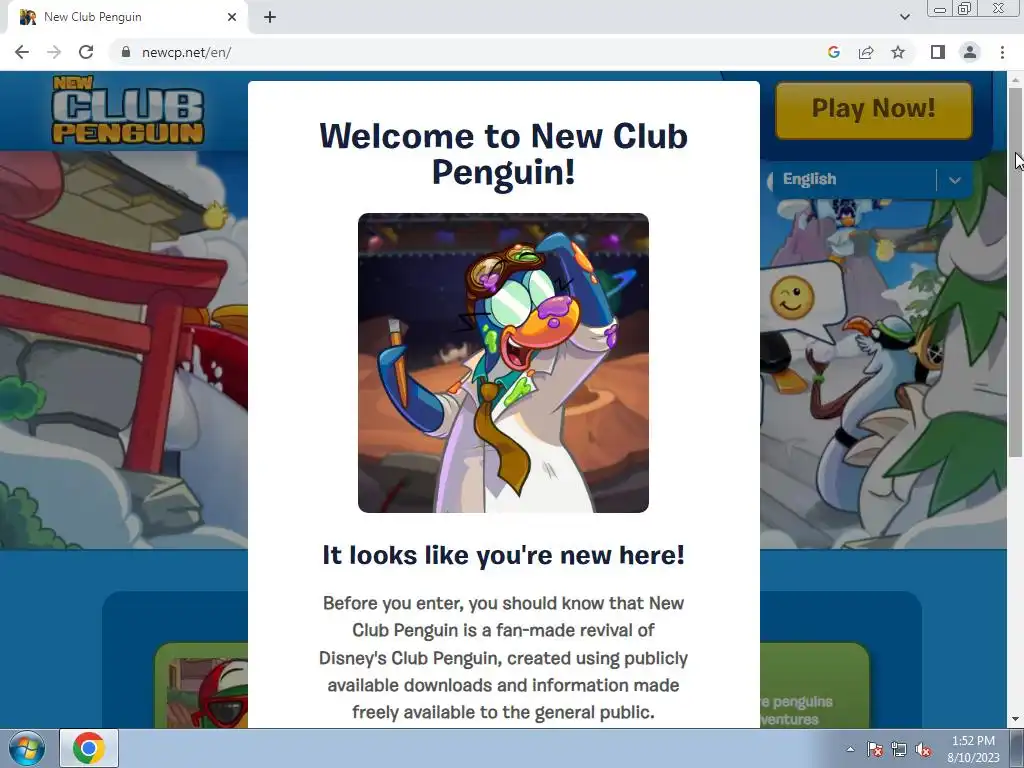The image size is (1024, 768).
Task: Click the Action Center flag icon
Action: [x=874, y=749]
